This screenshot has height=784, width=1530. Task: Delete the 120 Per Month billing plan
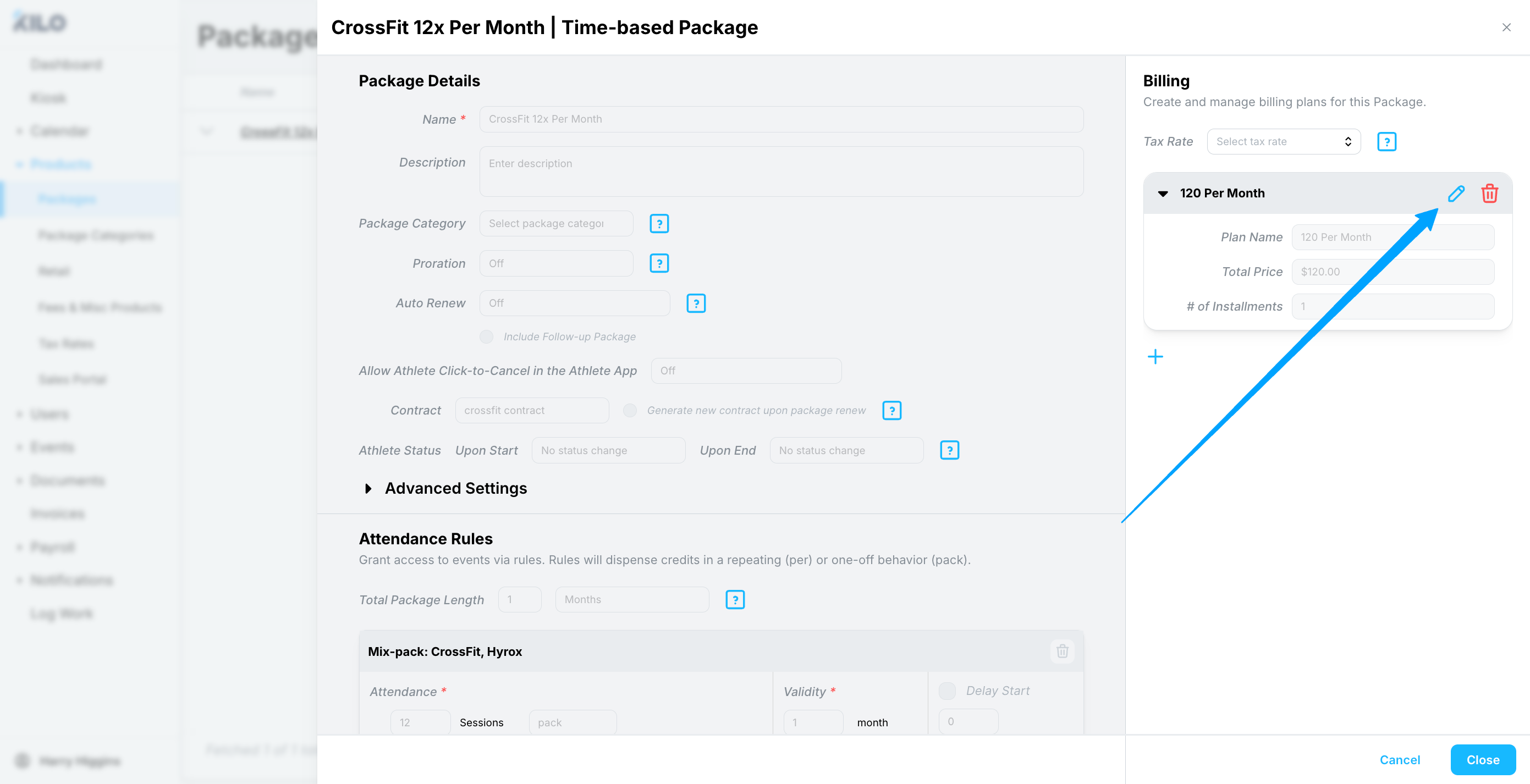point(1489,194)
